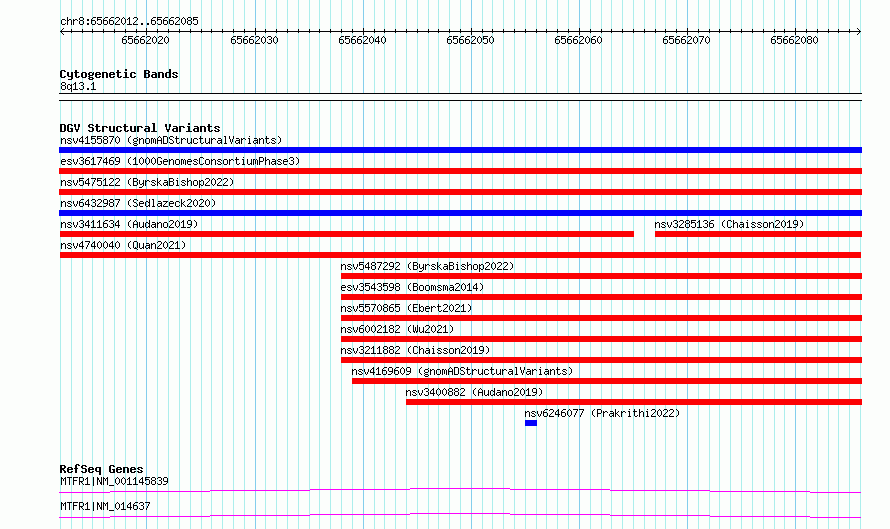Viewport: 890px width, 529px height.
Task: Click the red bar for esv3617469
Action: pos(460,171)
